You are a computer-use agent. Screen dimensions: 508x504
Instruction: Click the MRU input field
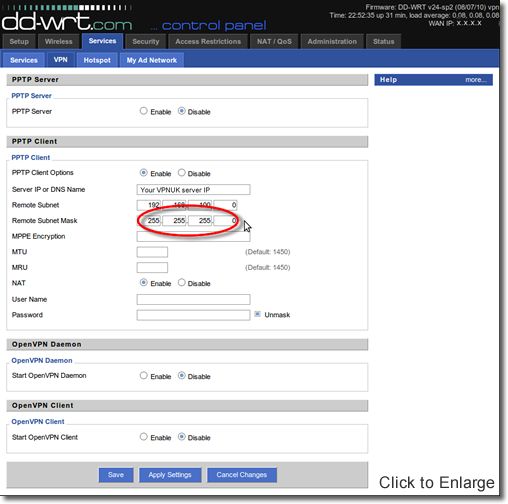[152, 268]
